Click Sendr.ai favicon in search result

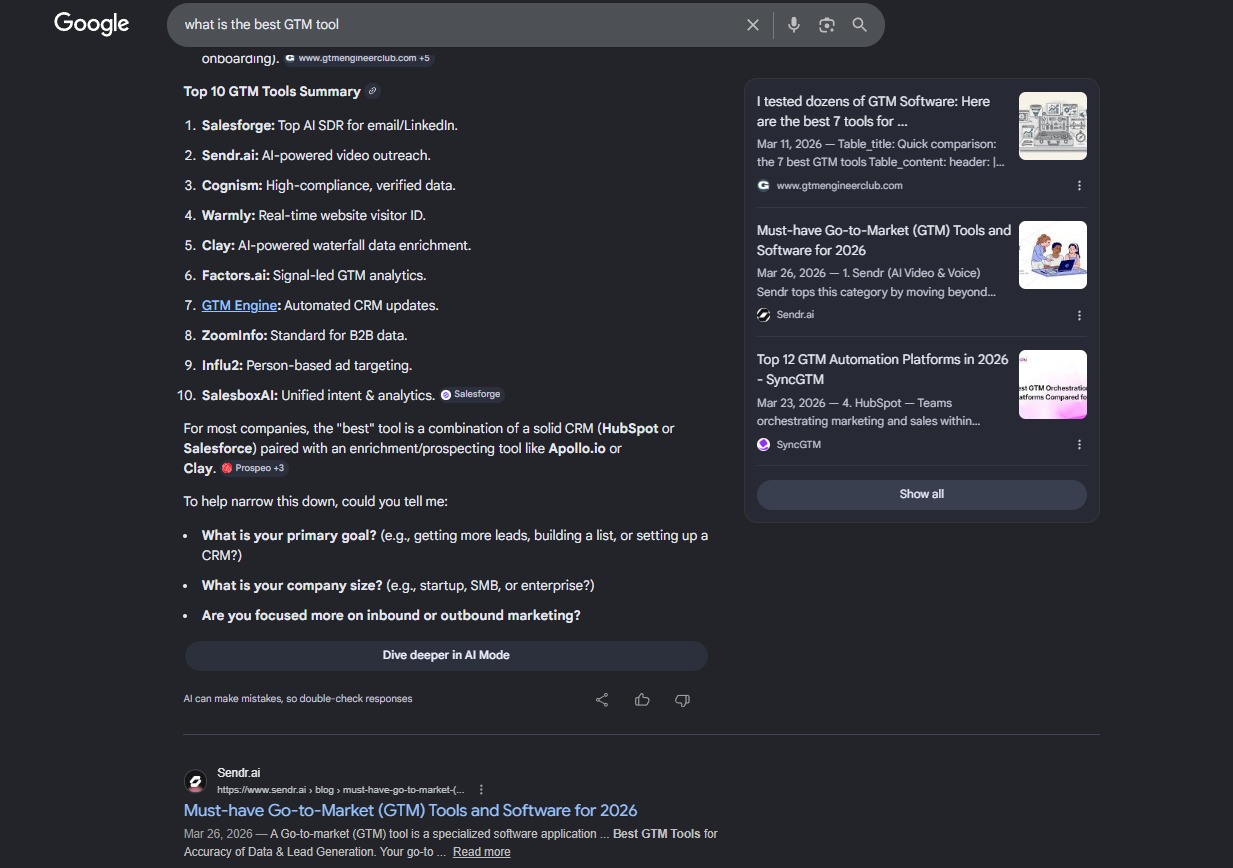click(x=197, y=781)
